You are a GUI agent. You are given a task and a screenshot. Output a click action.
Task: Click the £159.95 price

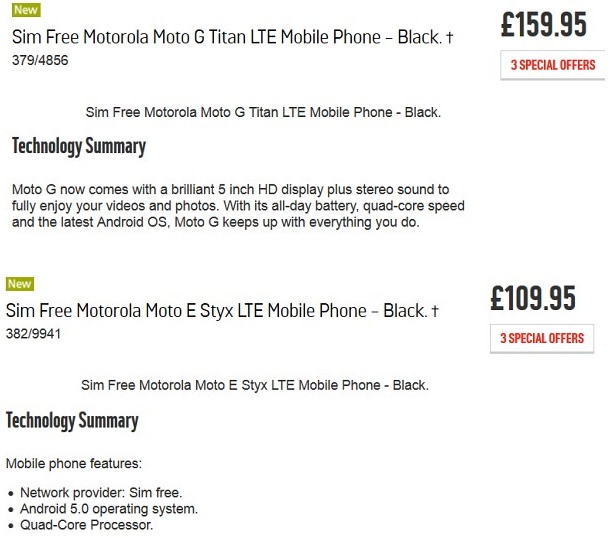click(545, 25)
